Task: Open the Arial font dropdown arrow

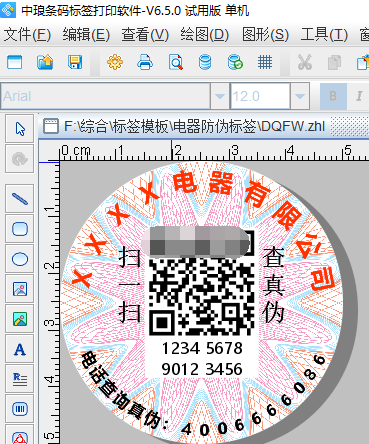Action: pyautogui.click(x=220, y=96)
